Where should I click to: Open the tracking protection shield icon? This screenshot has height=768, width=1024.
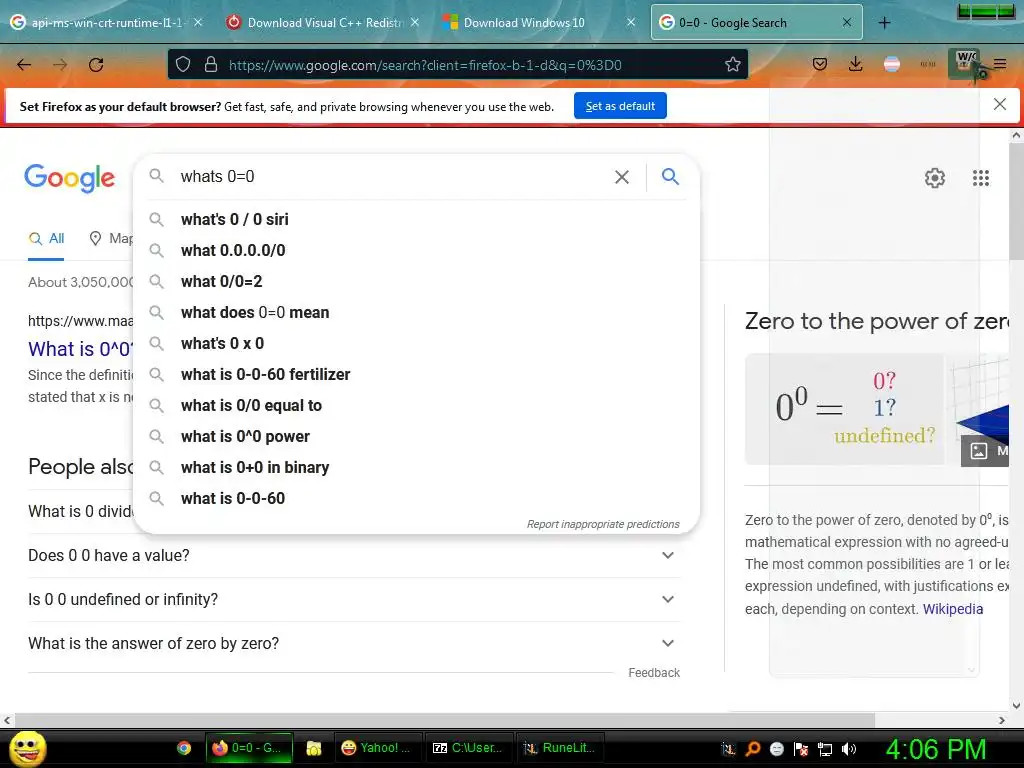tap(184, 65)
